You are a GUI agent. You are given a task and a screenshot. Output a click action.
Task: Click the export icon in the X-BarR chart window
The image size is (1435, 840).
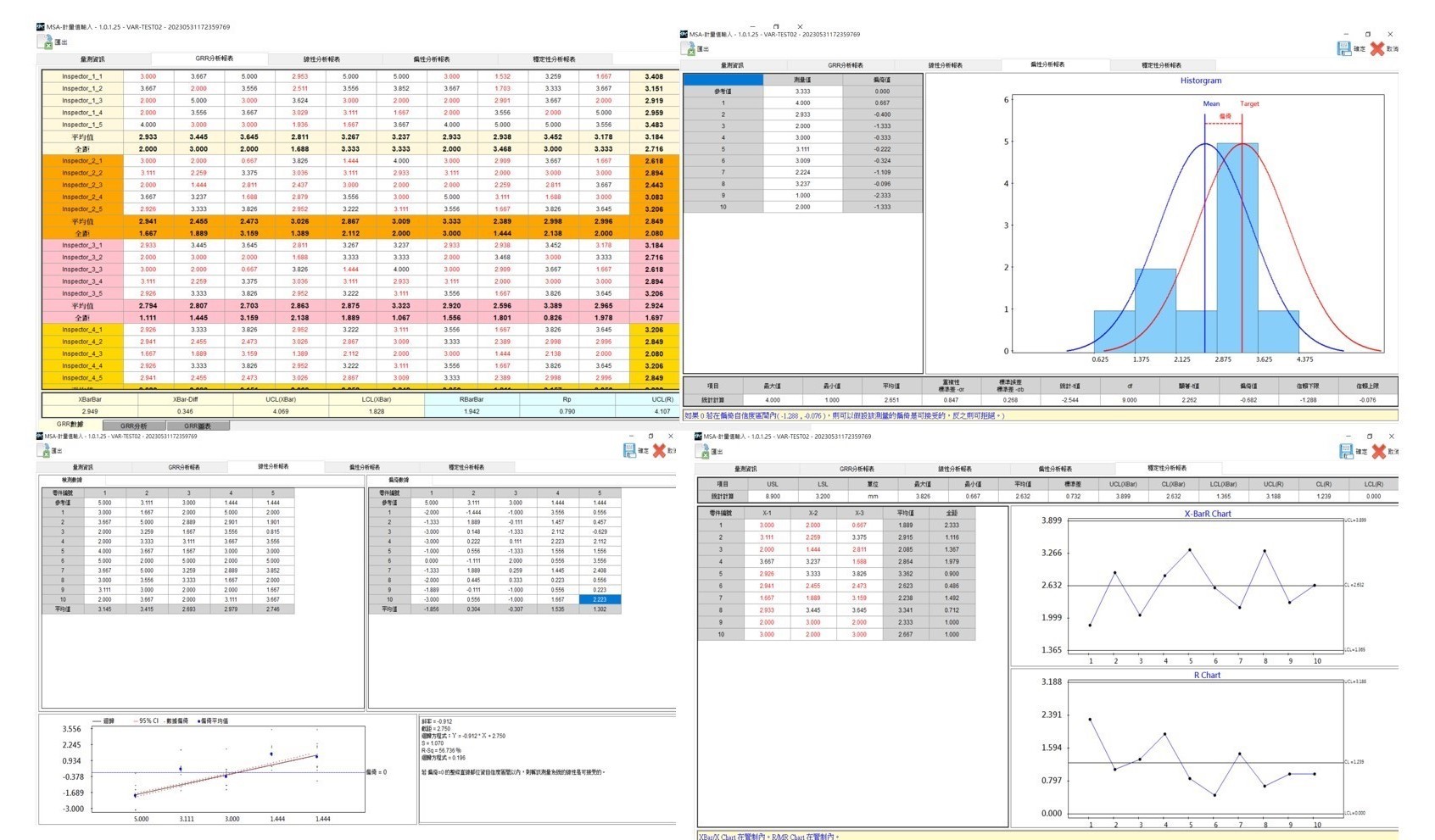click(704, 451)
